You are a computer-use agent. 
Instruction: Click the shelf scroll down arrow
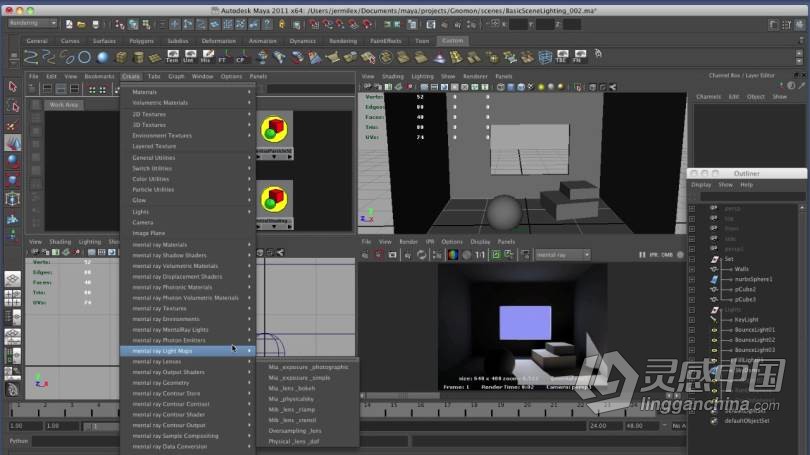click(799, 61)
